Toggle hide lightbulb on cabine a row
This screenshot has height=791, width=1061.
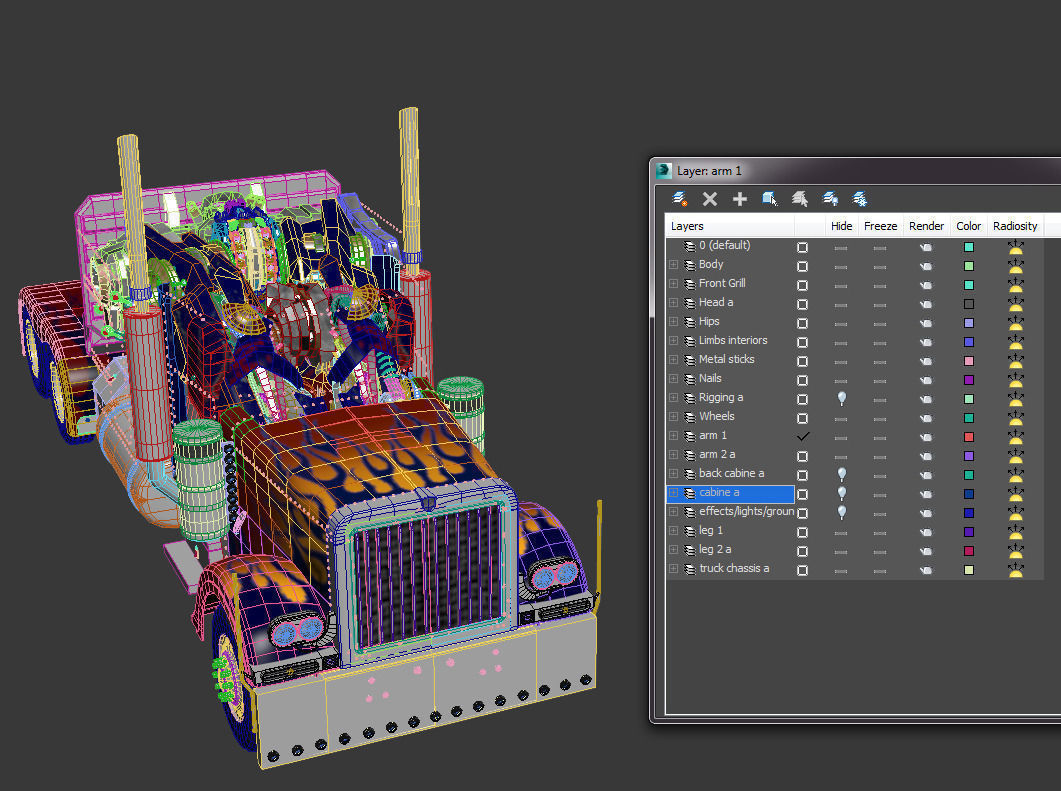pos(841,493)
